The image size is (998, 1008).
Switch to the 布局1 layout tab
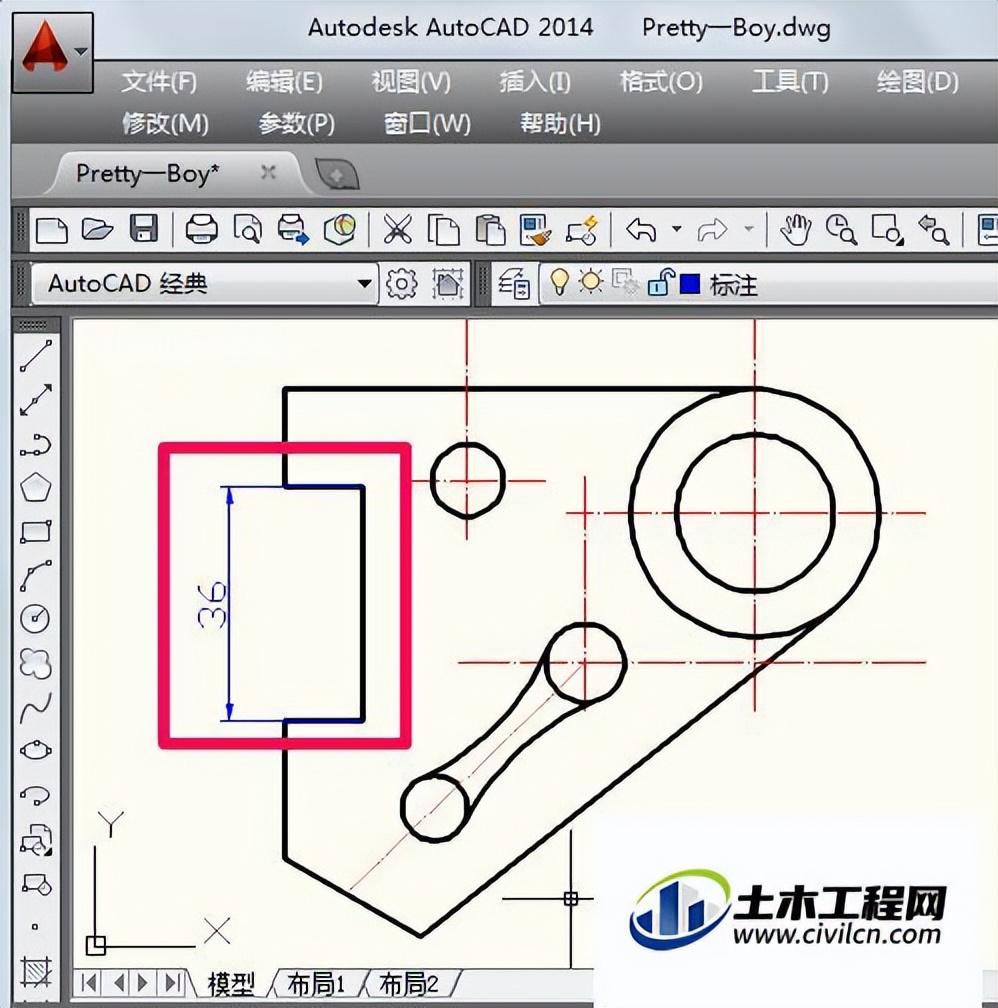point(313,985)
